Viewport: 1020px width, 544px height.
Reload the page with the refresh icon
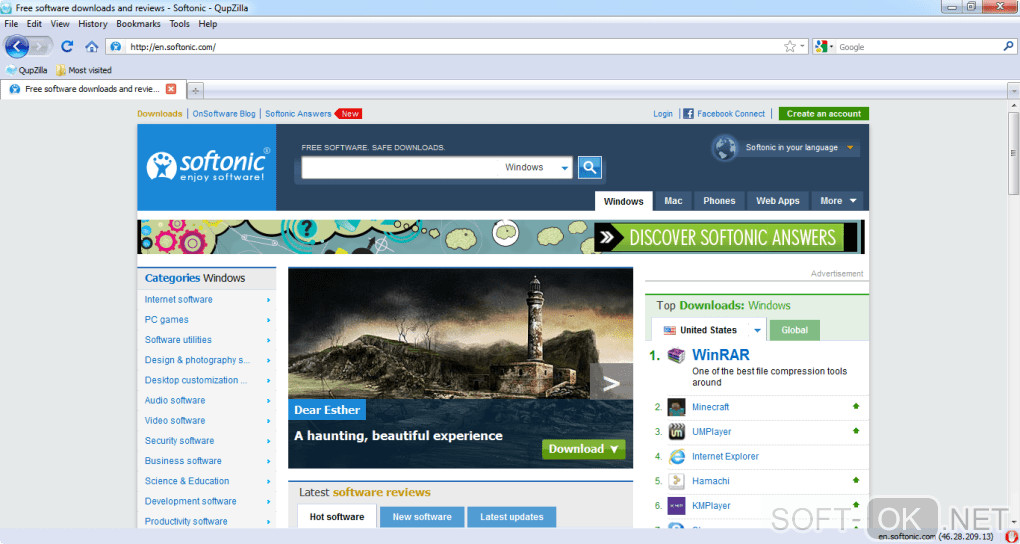coord(66,46)
